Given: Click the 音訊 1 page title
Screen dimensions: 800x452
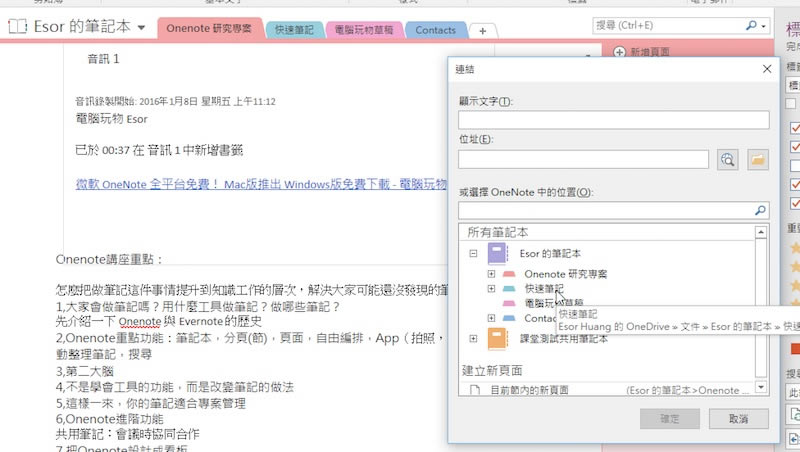Looking at the screenshot, I should [x=104, y=59].
